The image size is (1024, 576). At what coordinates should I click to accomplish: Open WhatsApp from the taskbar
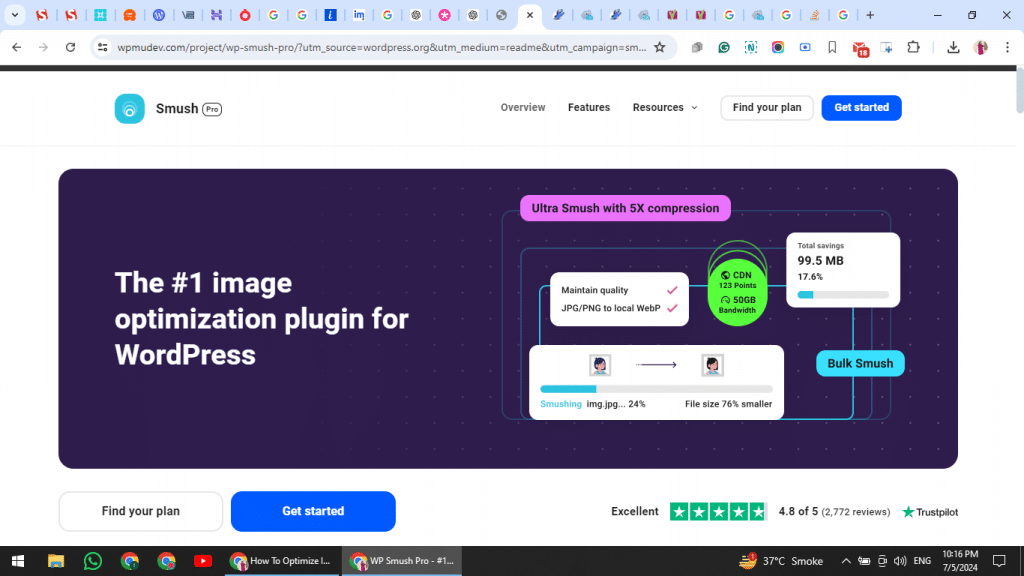point(93,561)
